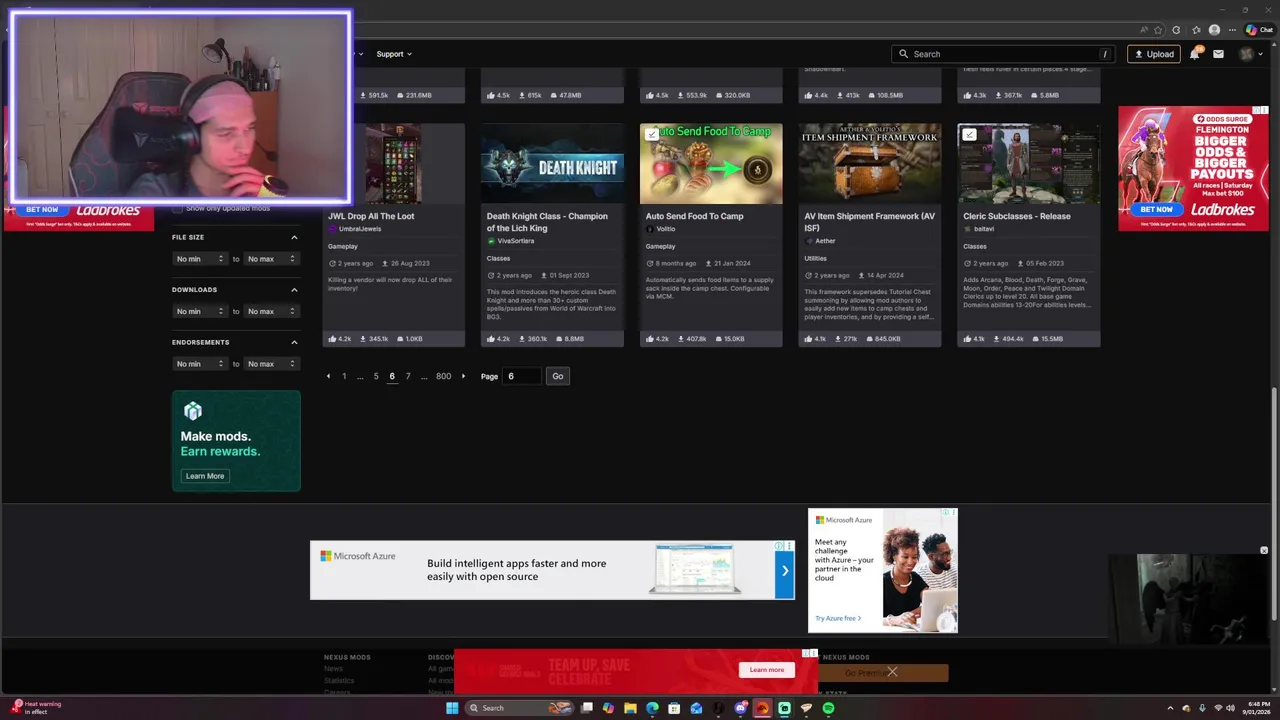
Task: Click download count icon on Death Knight Class card
Action: 521,339
